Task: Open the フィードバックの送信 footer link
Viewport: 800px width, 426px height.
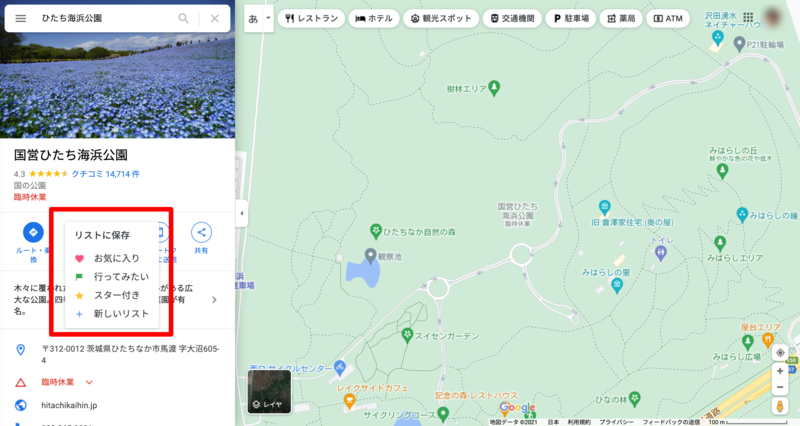Action: [671, 422]
